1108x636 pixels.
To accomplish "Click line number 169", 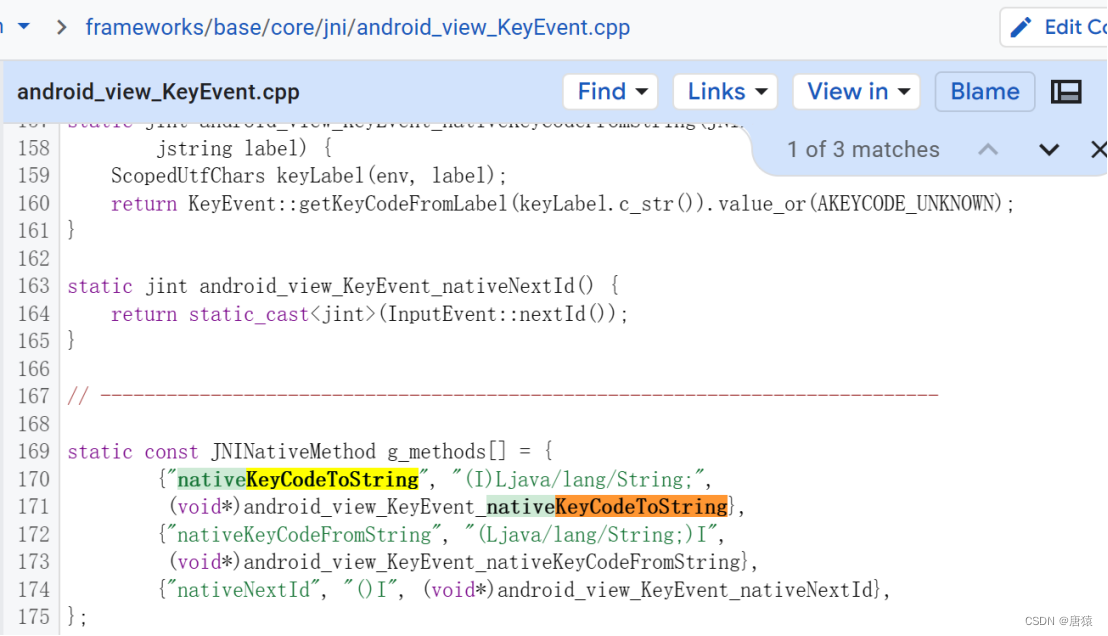I will click(34, 452).
